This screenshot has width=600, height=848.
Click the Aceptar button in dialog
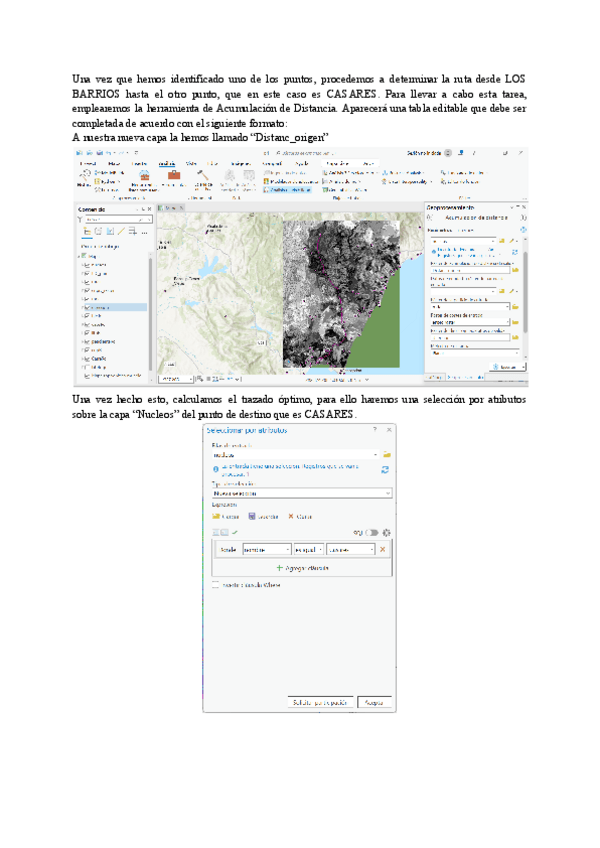tap(374, 701)
